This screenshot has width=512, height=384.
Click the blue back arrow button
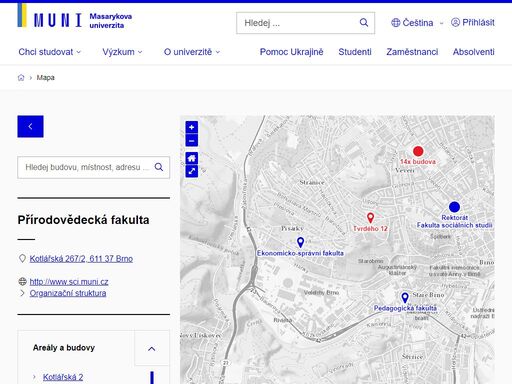[30, 126]
